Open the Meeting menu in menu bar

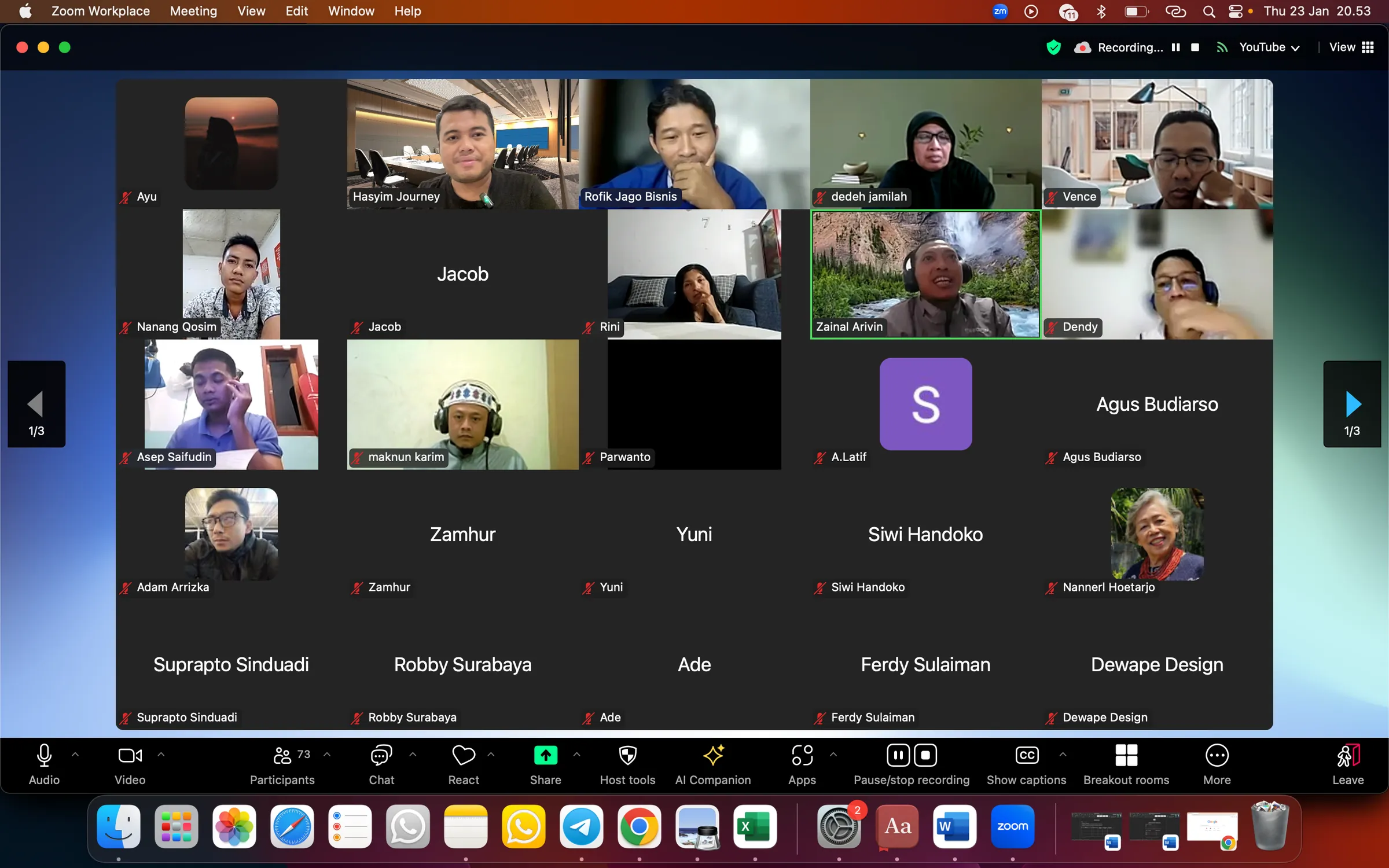point(193,11)
